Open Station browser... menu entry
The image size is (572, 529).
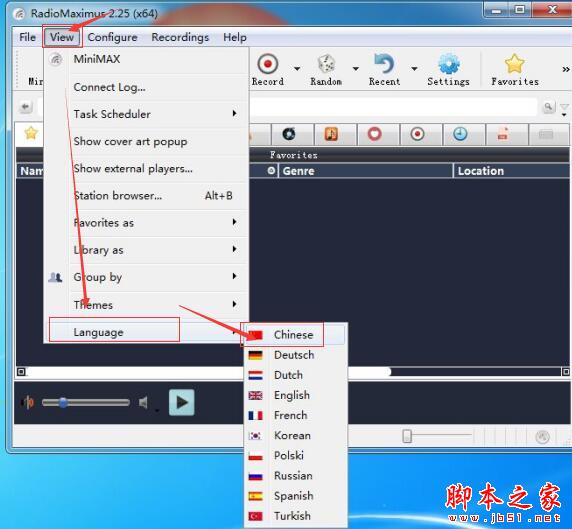[146, 196]
